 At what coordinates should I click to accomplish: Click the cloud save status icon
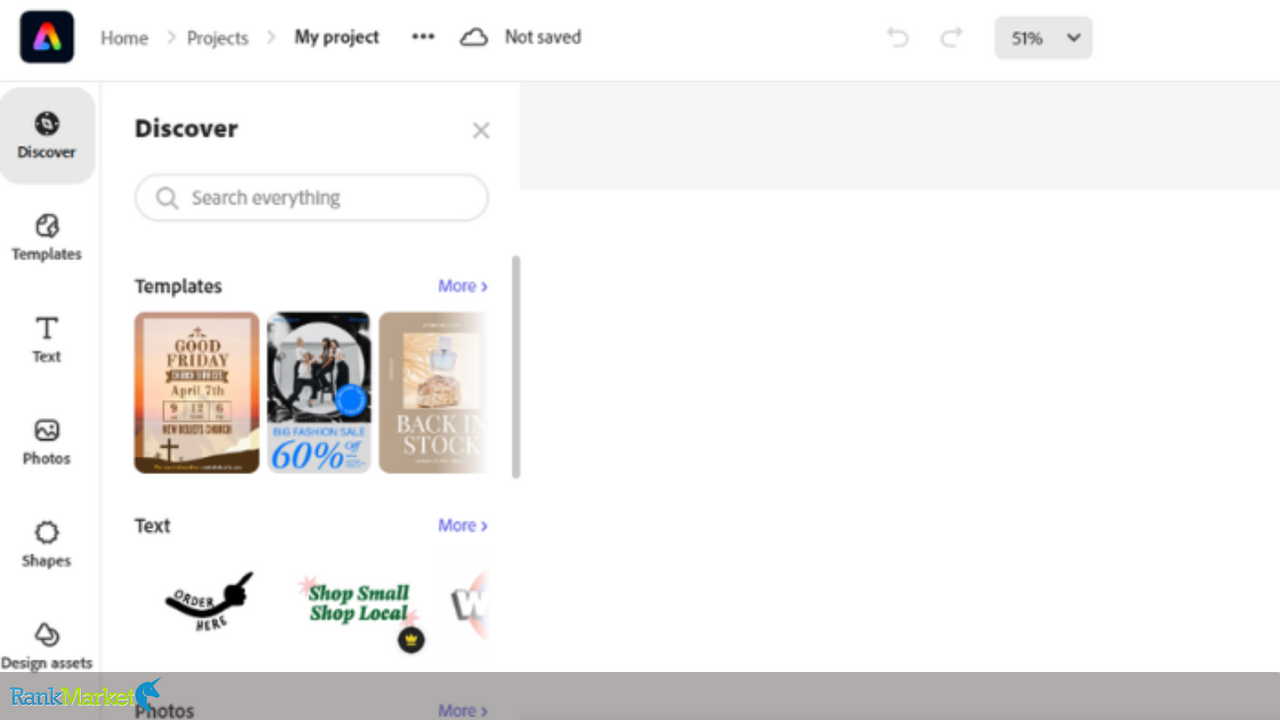coord(474,38)
